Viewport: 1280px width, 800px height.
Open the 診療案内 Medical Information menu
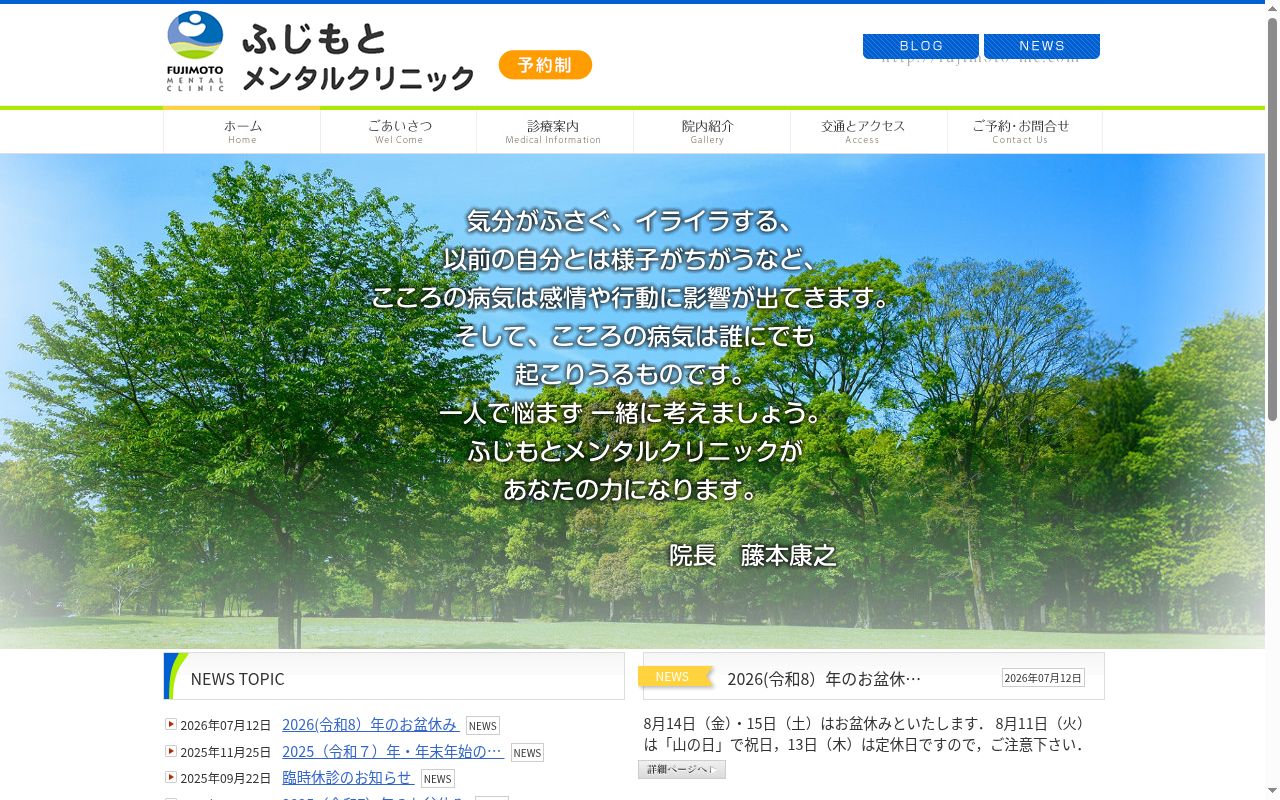554,131
